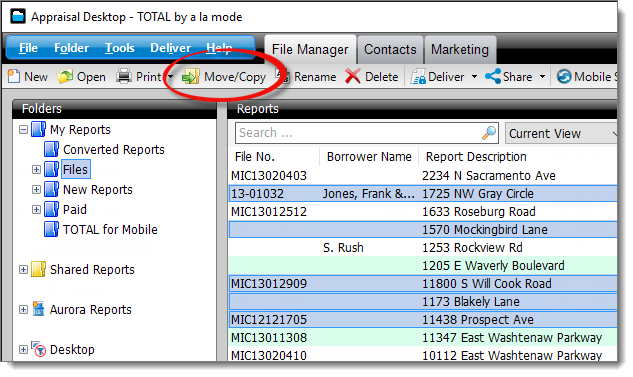The width and height of the screenshot is (633, 377).
Task: Click the TOTAL for Mobile folder icon
Action: [51, 229]
